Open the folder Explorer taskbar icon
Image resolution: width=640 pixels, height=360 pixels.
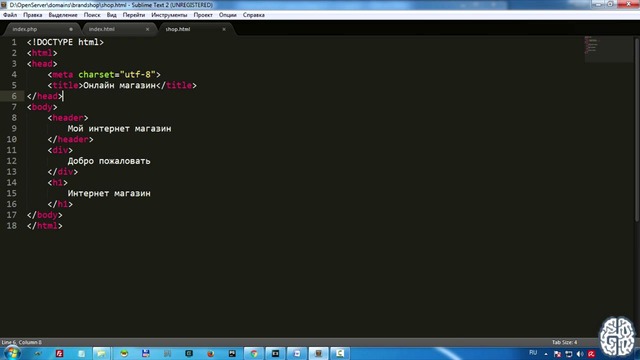[101, 353]
